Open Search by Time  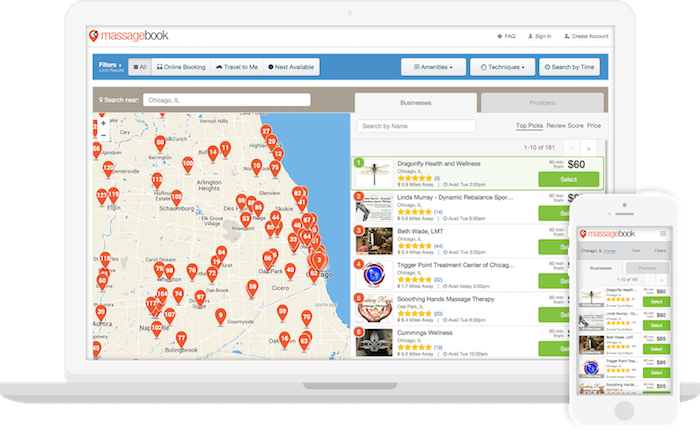coord(569,67)
